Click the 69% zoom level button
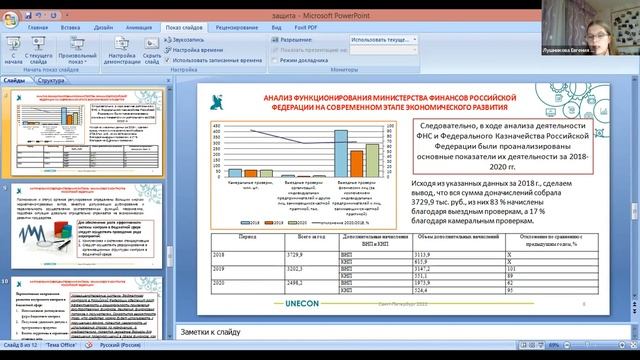The width and height of the screenshot is (640, 360). click(x=553, y=345)
